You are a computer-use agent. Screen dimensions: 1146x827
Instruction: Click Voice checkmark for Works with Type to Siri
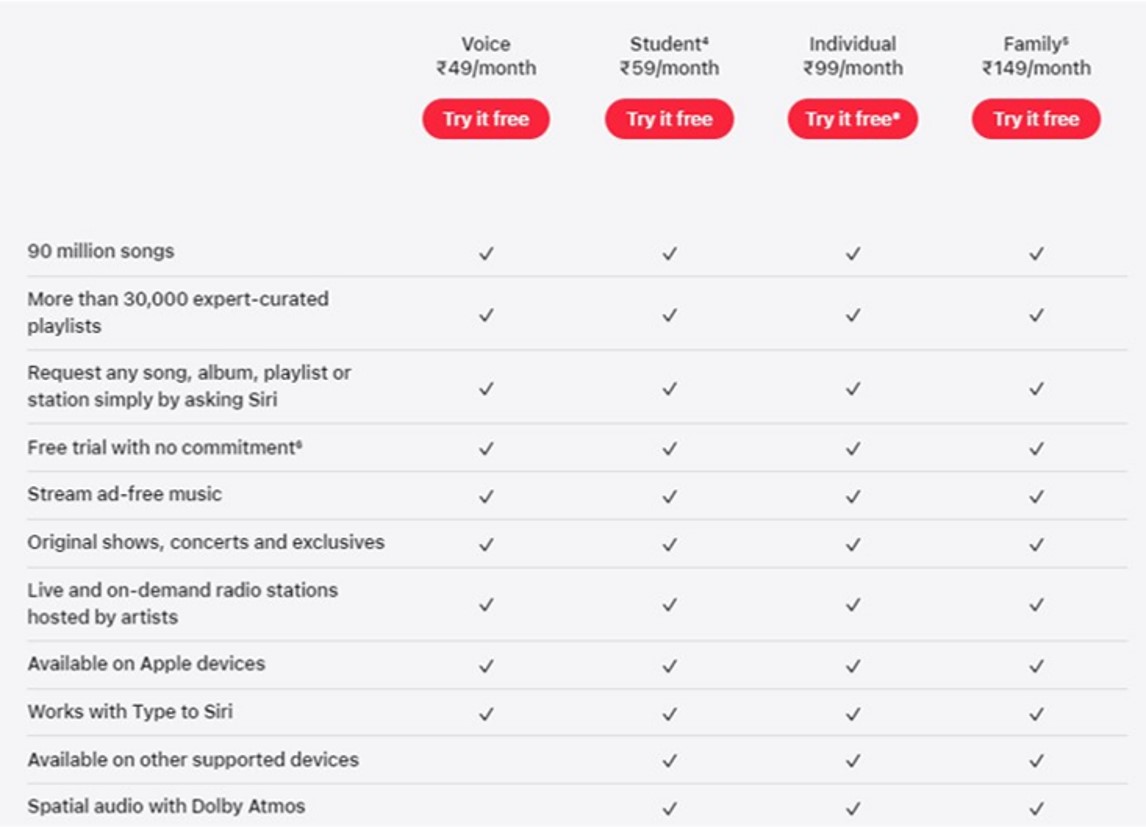tap(486, 714)
